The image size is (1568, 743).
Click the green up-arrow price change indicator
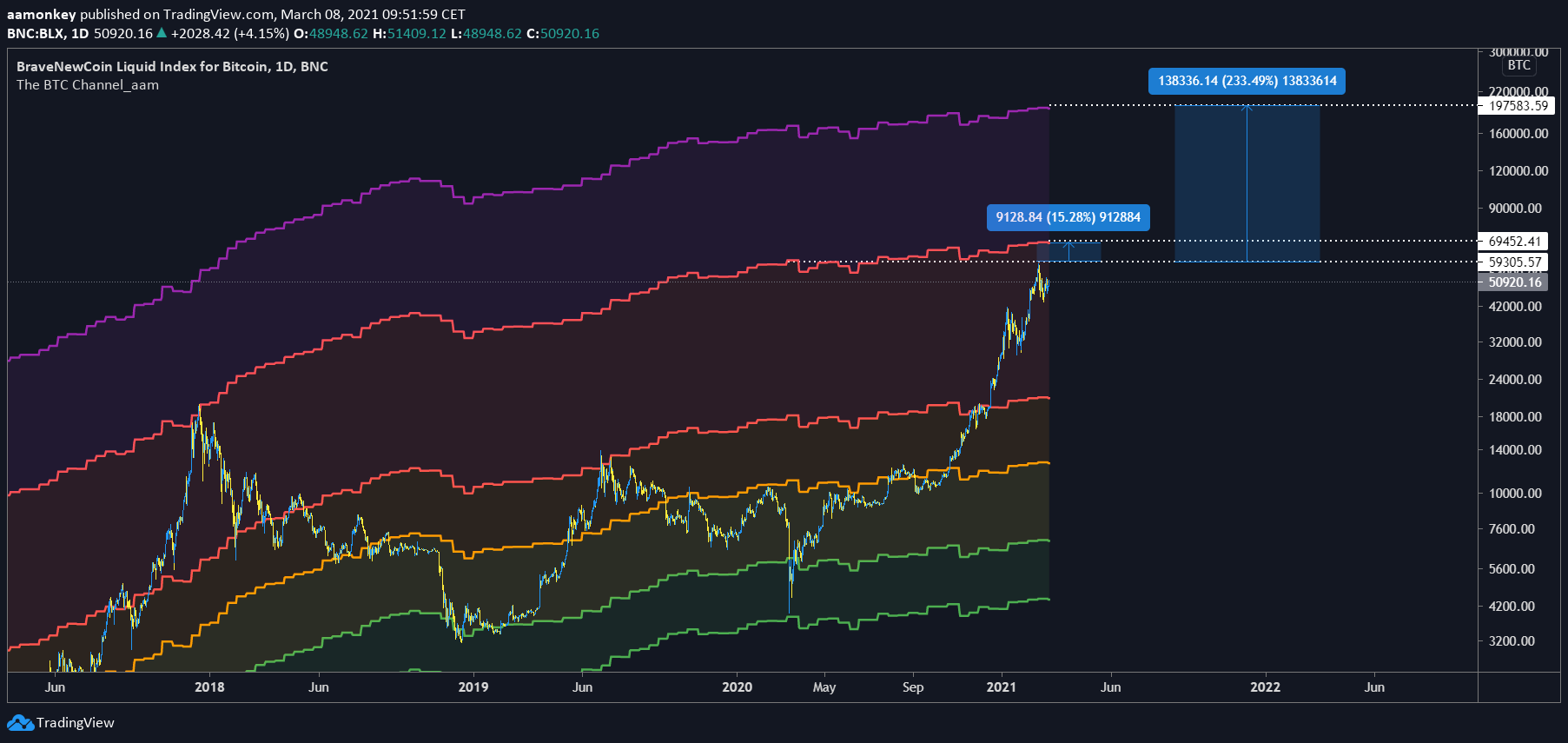click(162, 33)
